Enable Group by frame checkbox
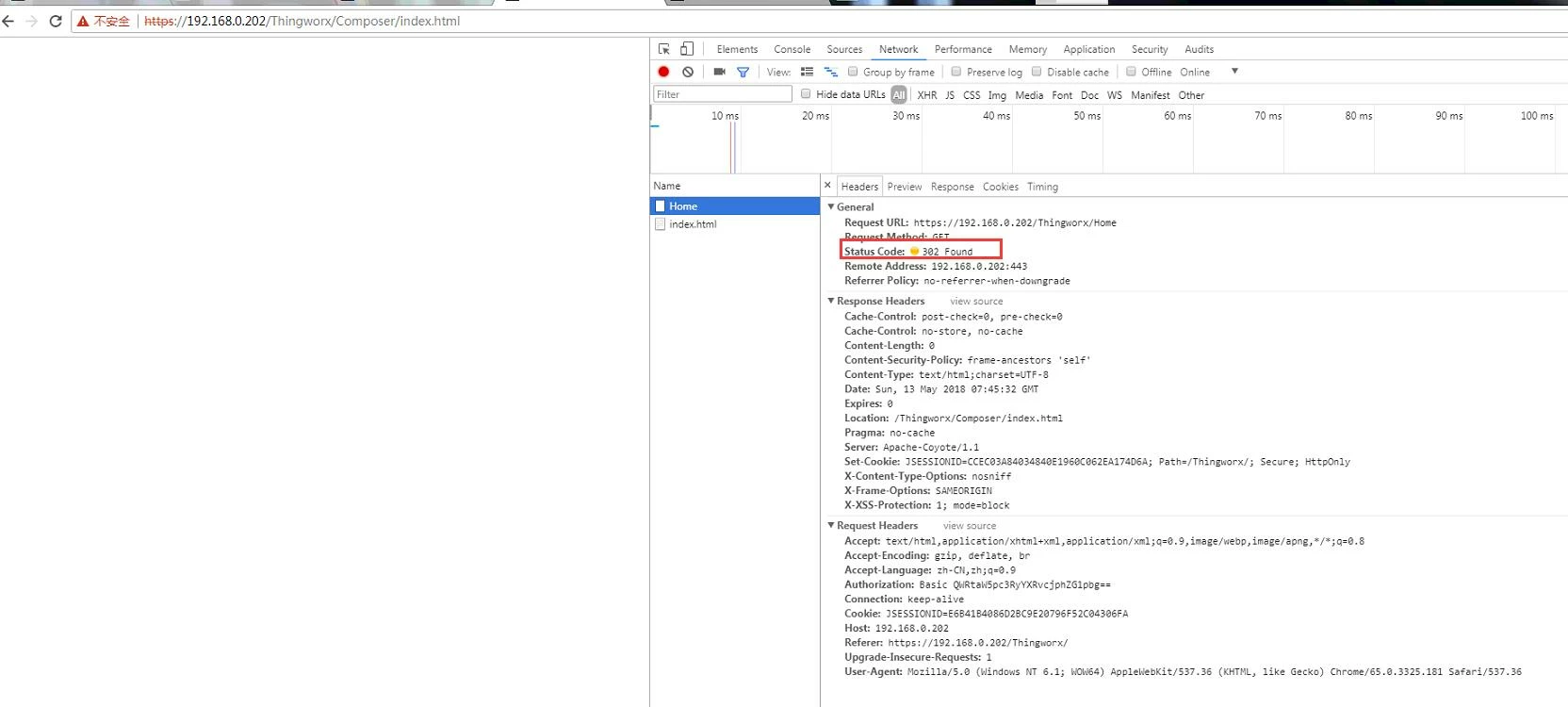 (x=853, y=72)
